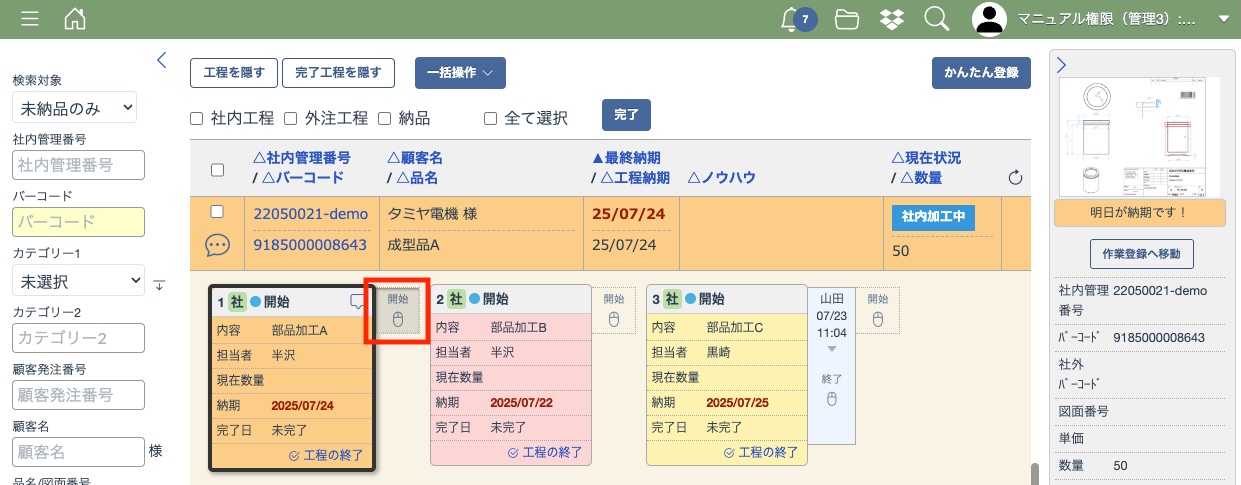Screen dimensions: 1241x485
Task: Enable the 社内工程 checkbox
Action: (197, 118)
